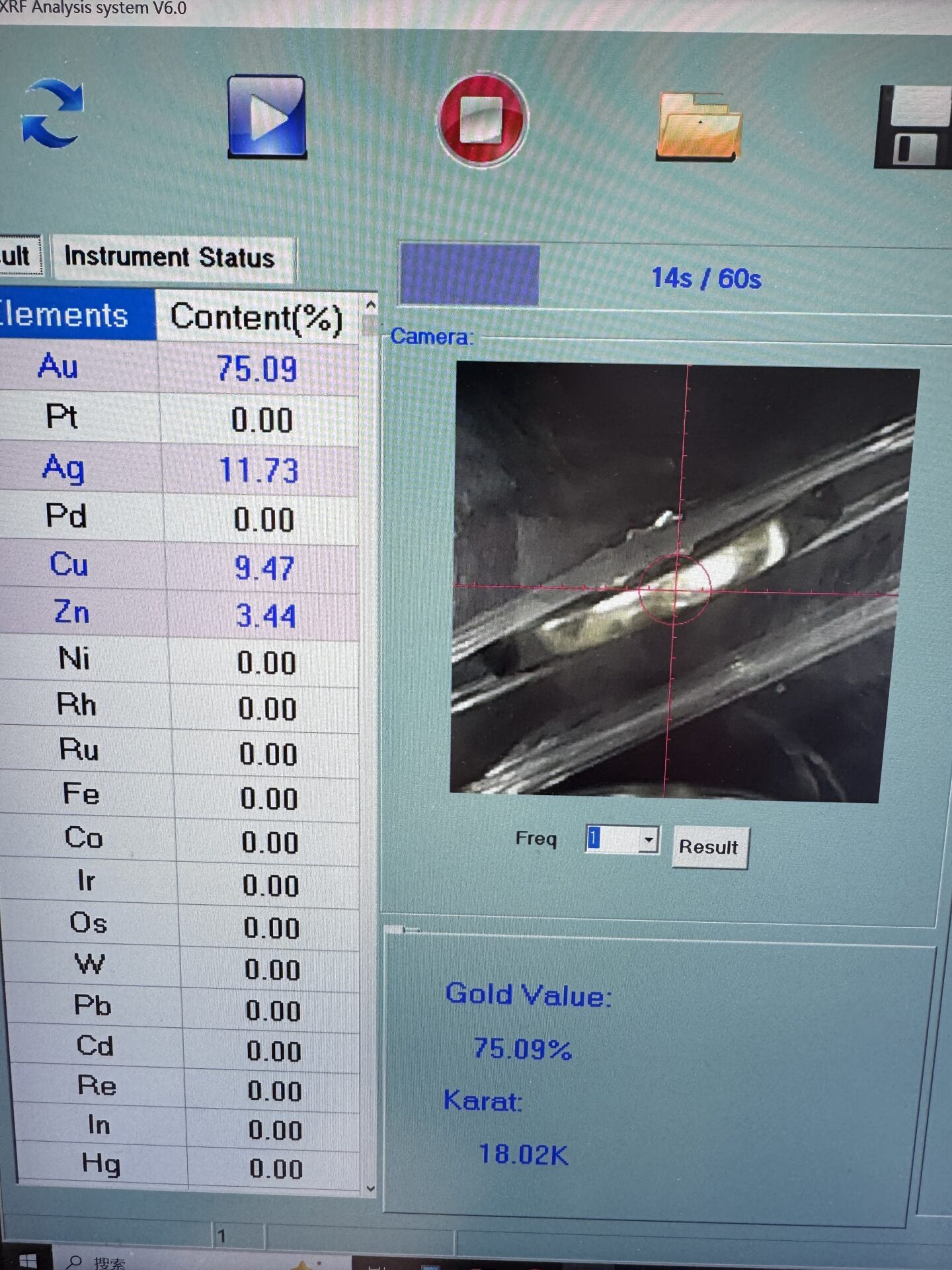
Task: Select the Cd element row
Action: tap(184, 1048)
